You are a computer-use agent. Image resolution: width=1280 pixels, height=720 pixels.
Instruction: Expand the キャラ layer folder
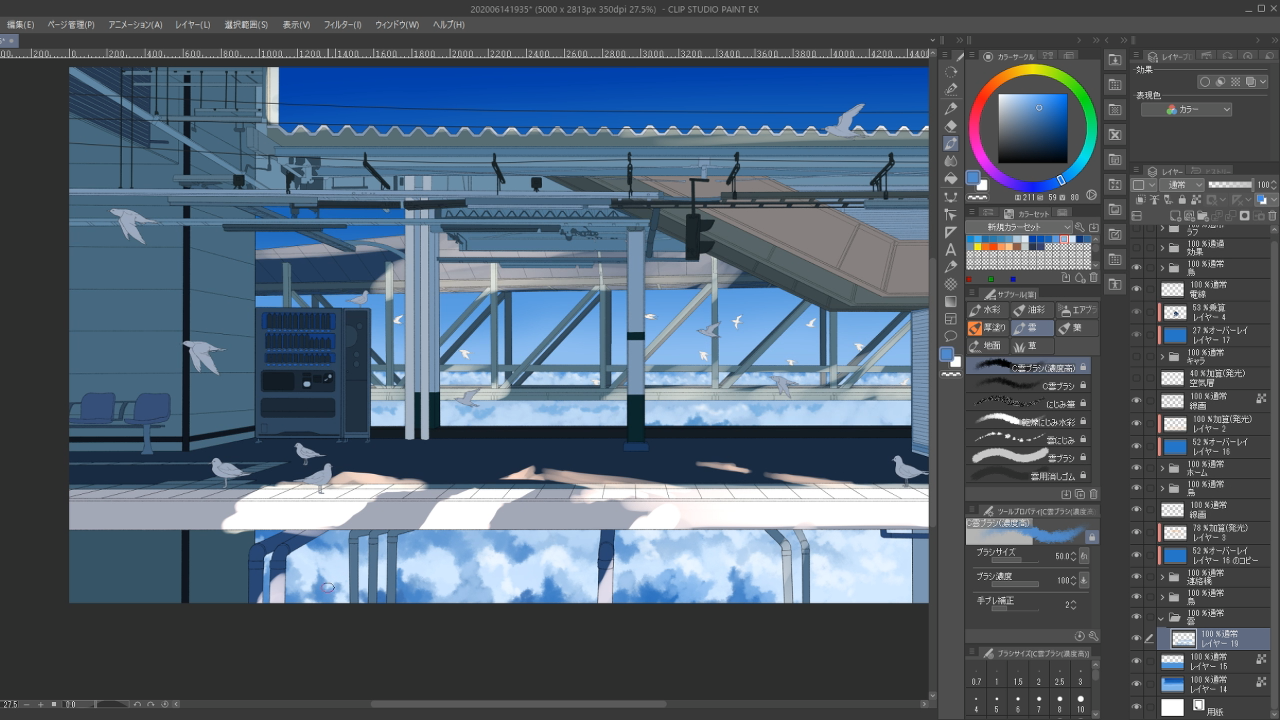(x=1162, y=357)
